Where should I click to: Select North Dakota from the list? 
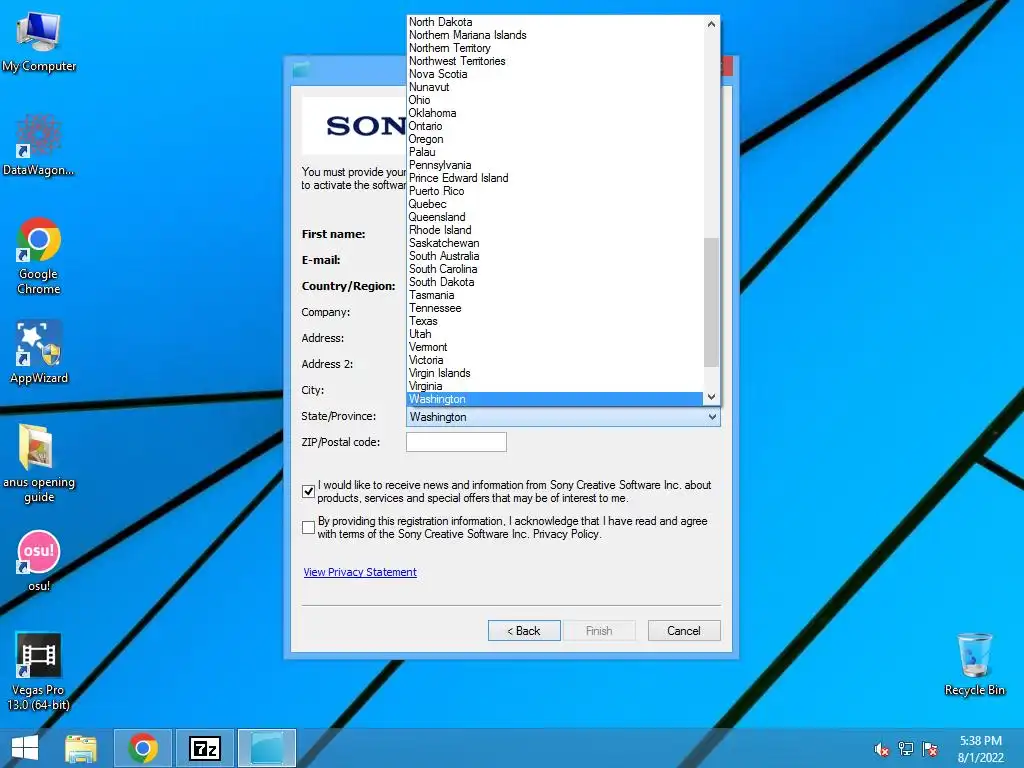pos(555,22)
